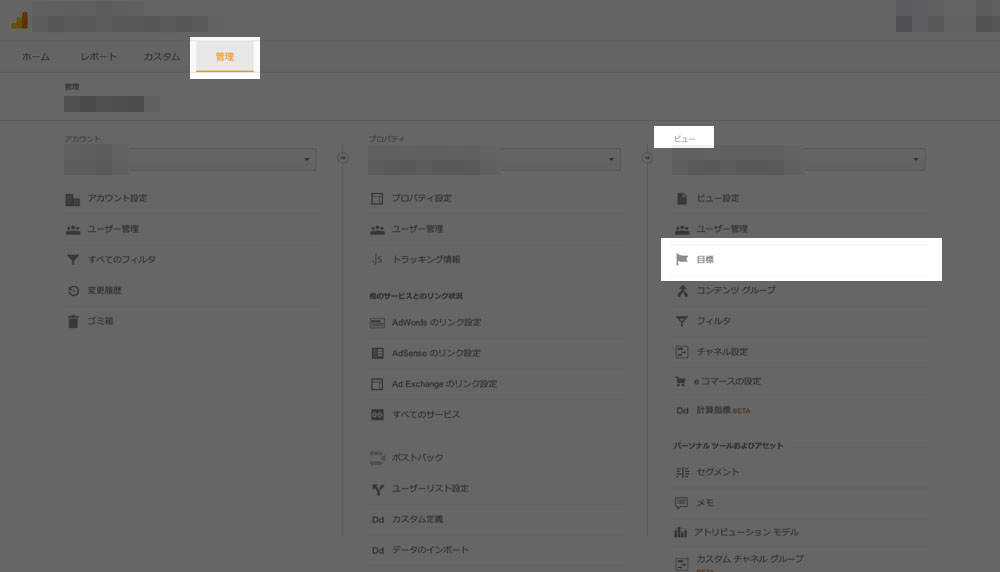Click the チャネル設定 icon
The image size is (1000, 572).
682,352
